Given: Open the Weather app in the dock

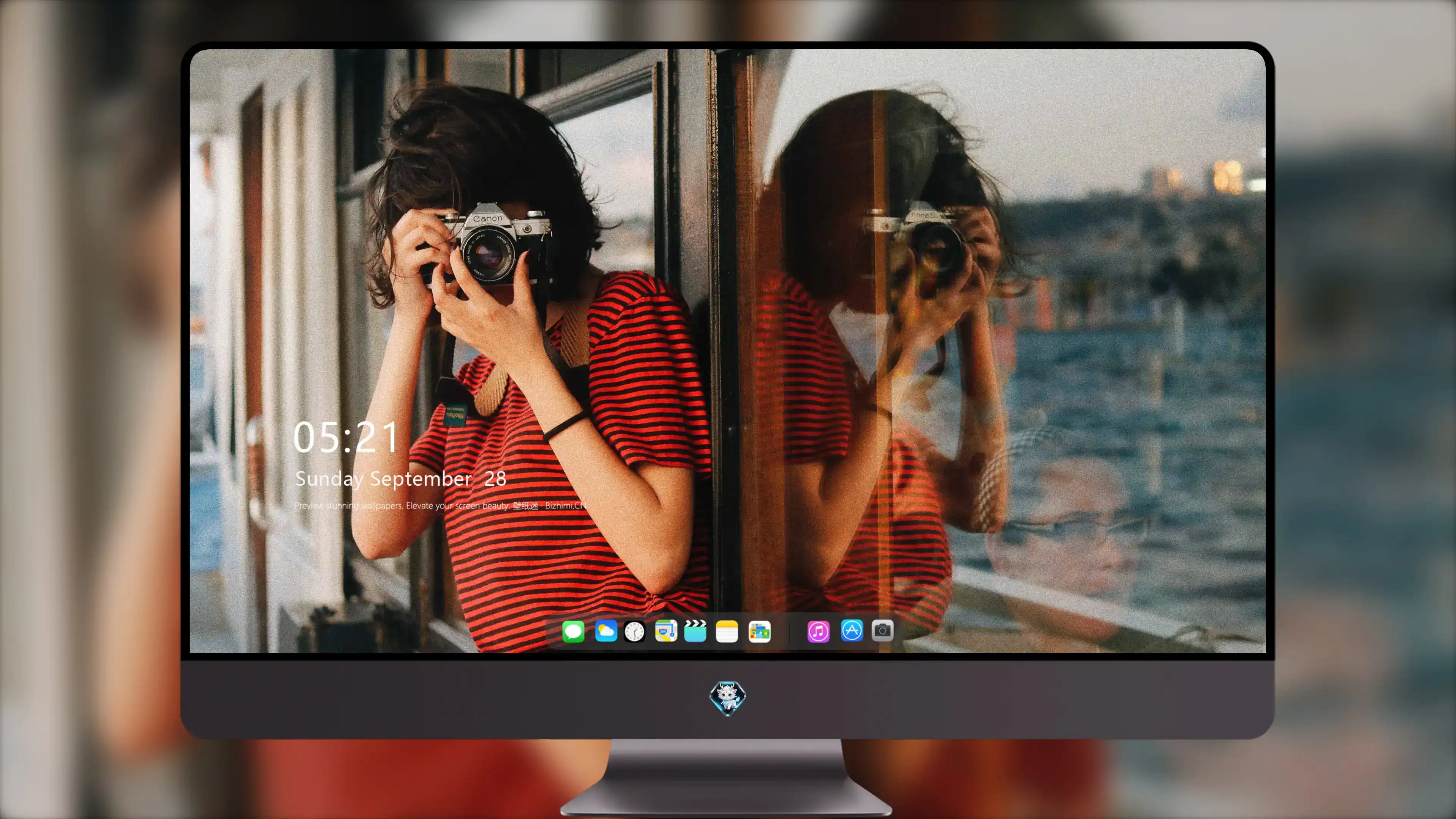Looking at the screenshot, I should 606,631.
